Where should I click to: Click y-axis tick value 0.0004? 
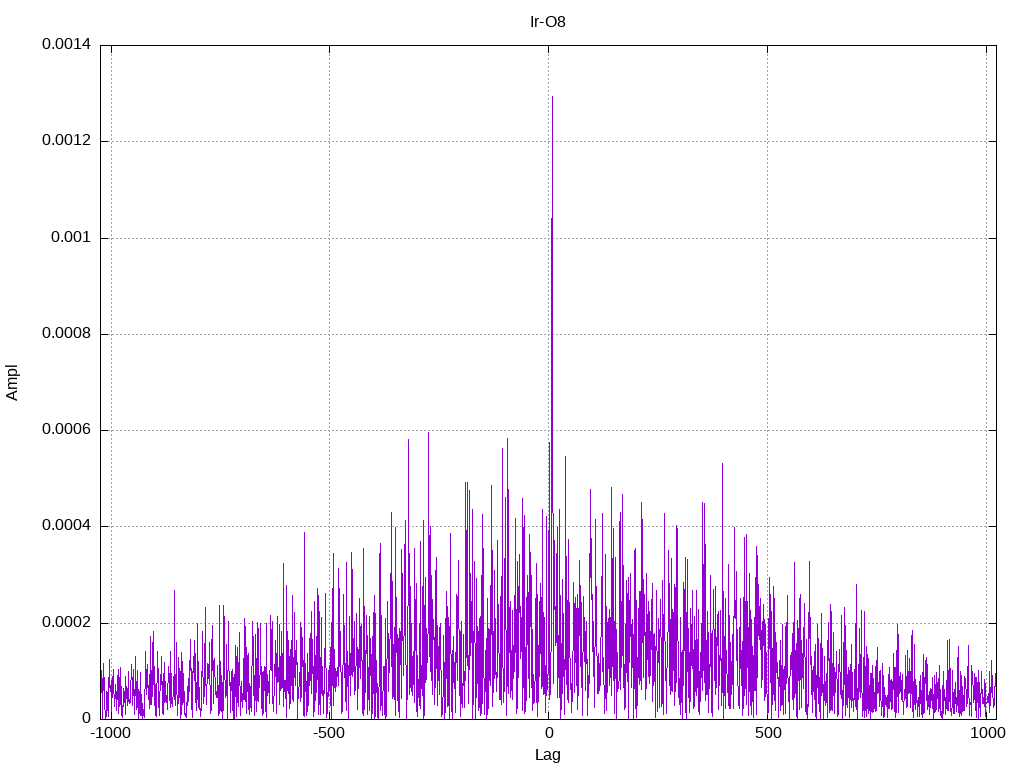(67, 526)
